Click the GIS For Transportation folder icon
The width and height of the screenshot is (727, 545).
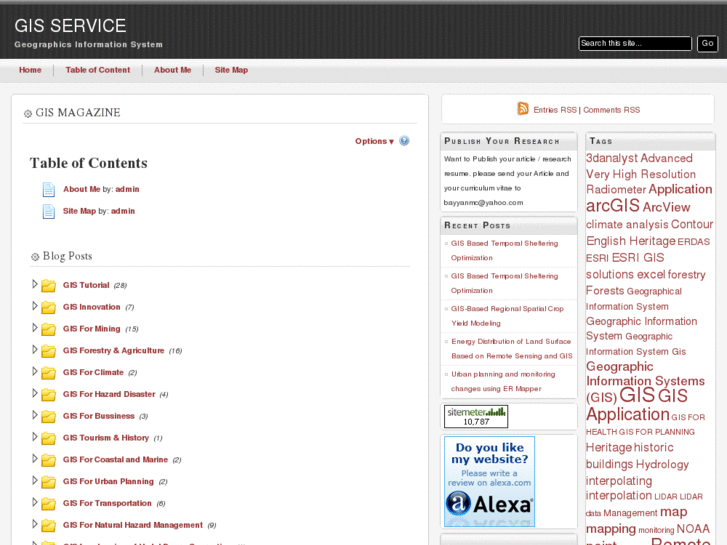tap(48, 503)
